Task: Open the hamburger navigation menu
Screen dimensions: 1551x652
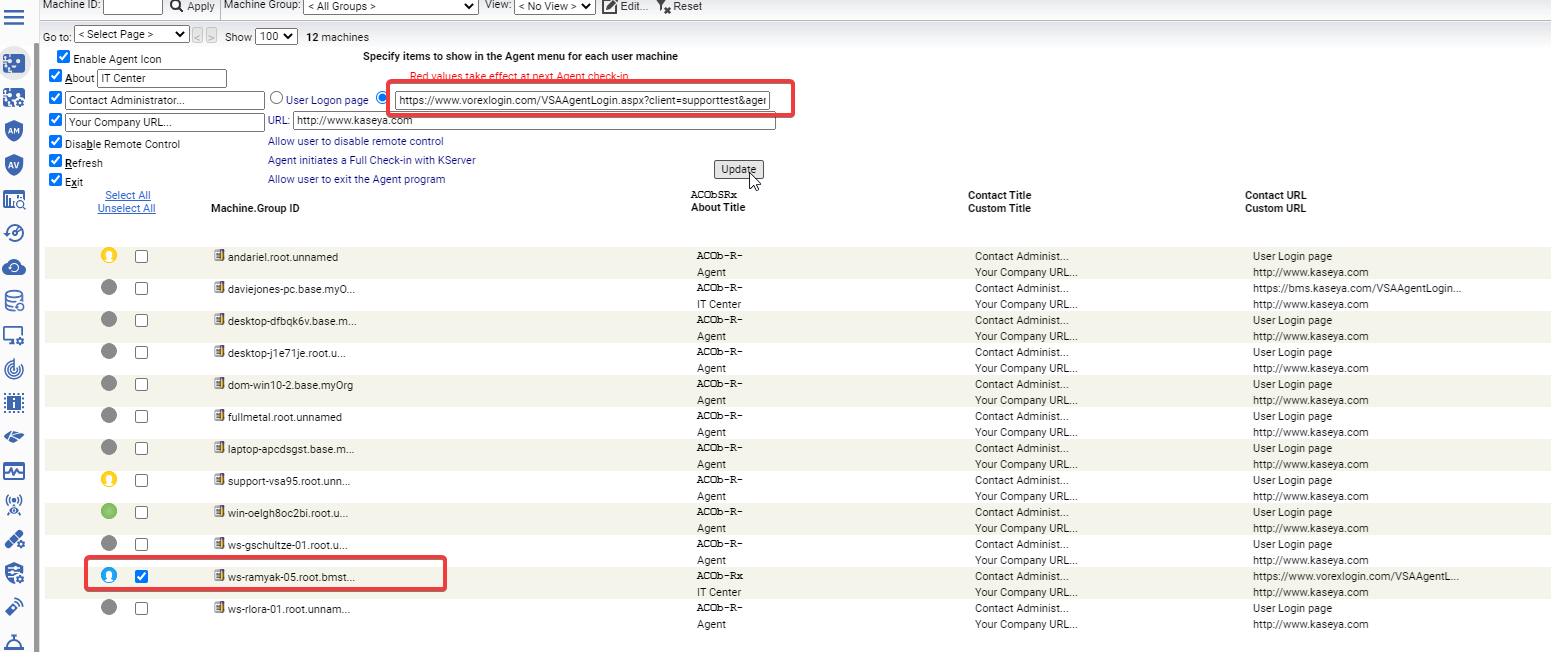Action: (x=14, y=18)
